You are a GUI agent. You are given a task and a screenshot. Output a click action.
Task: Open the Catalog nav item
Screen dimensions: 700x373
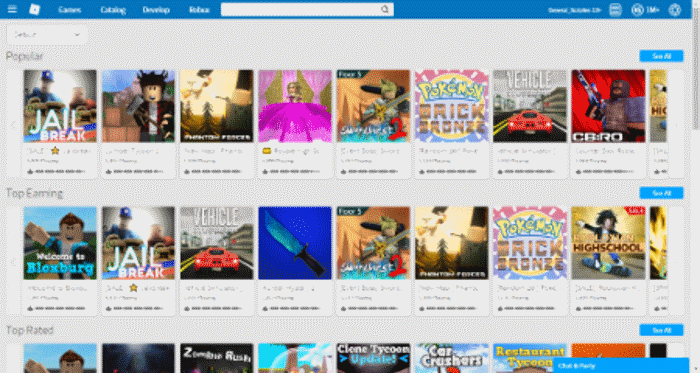(x=113, y=9)
